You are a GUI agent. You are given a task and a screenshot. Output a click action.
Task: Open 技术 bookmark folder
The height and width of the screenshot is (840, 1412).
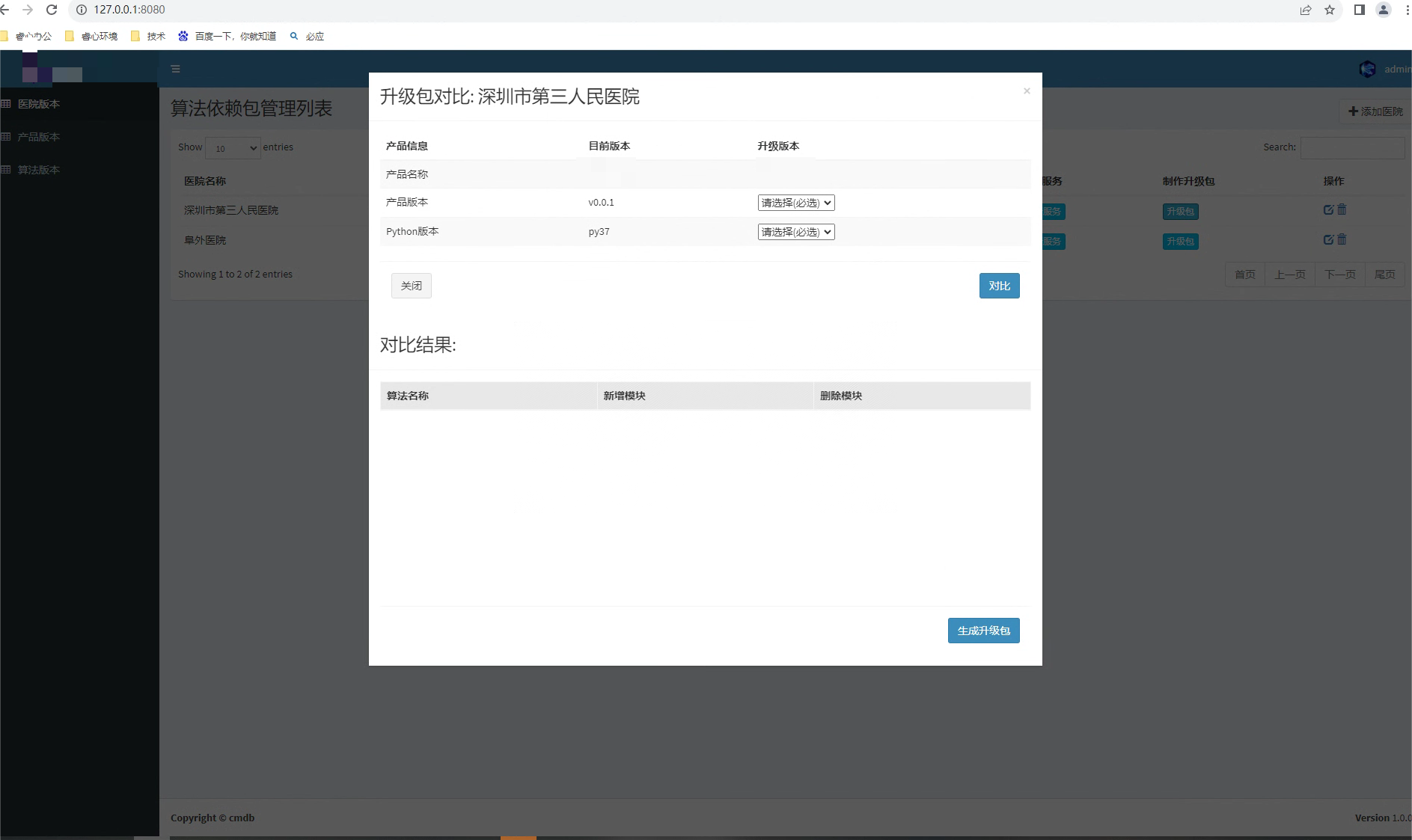click(x=148, y=36)
